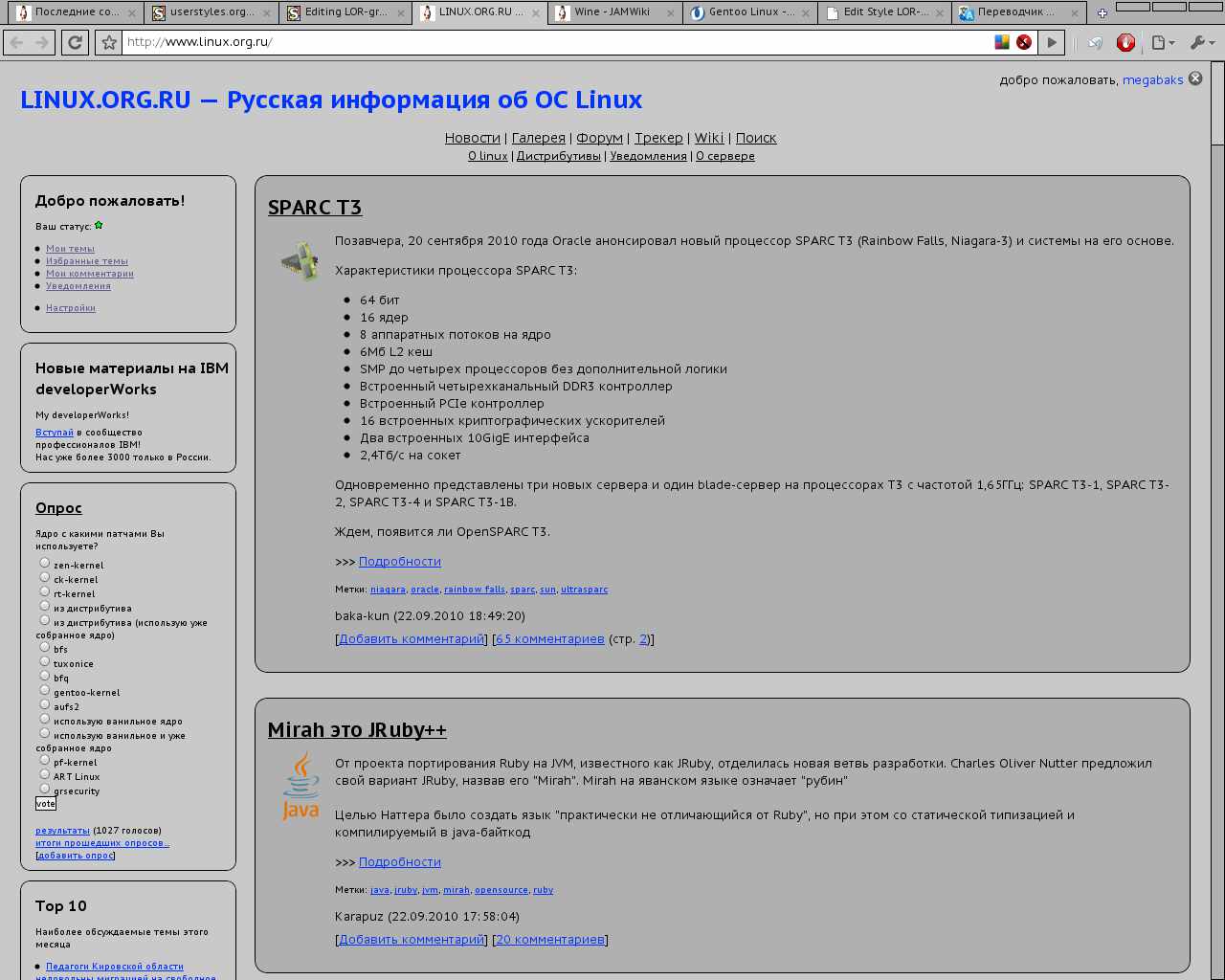The height and width of the screenshot is (980, 1225).
Task: Log out using the X icon beside megabaks
Action: (x=1195, y=78)
